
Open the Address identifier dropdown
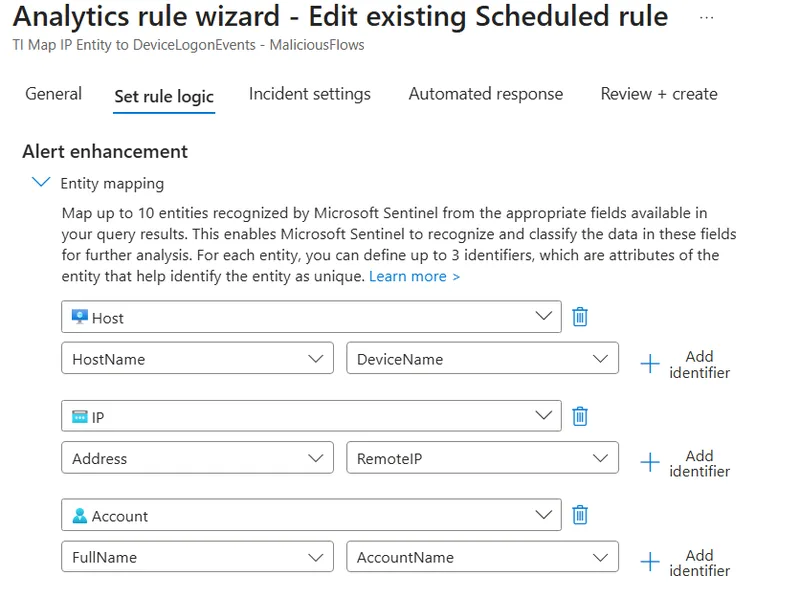tap(197, 458)
